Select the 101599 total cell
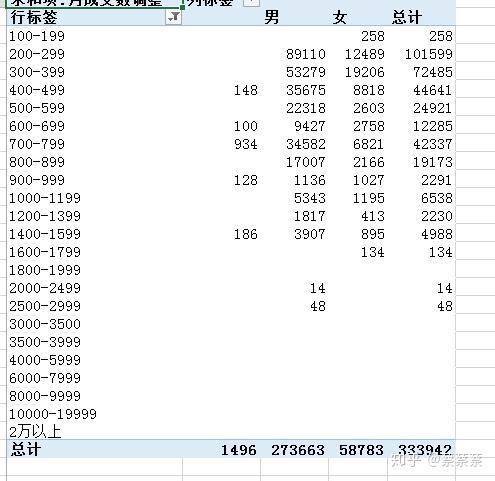The width and height of the screenshot is (495, 481). [x=428, y=54]
